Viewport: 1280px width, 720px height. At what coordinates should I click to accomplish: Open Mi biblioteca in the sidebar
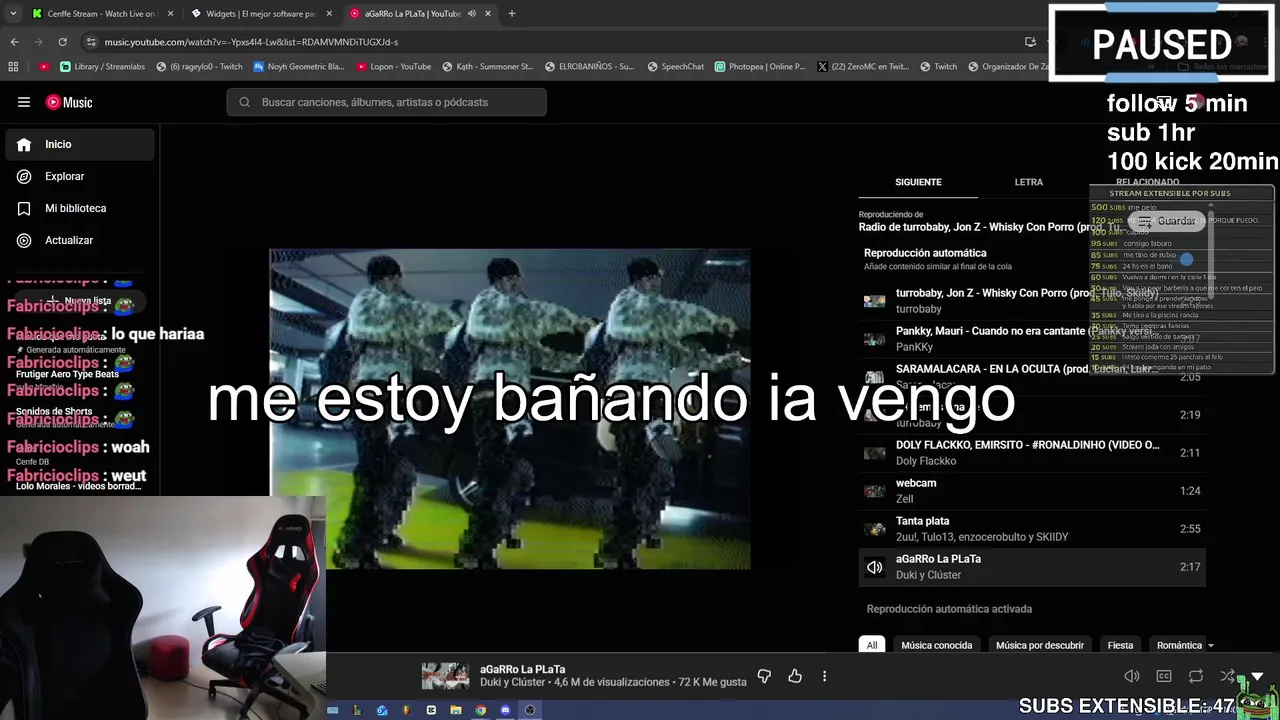[80, 208]
